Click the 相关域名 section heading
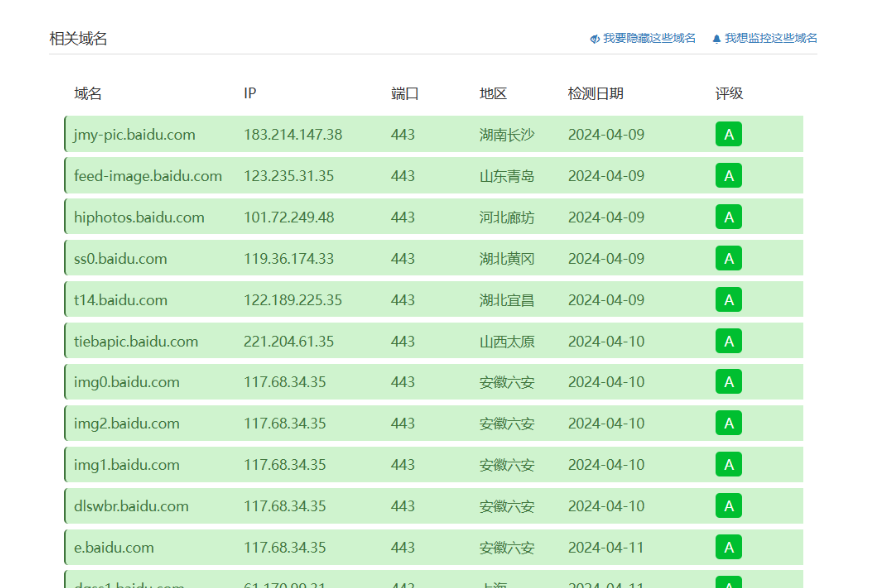Image resolution: width=875 pixels, height=588 pixels. point(78,38)
